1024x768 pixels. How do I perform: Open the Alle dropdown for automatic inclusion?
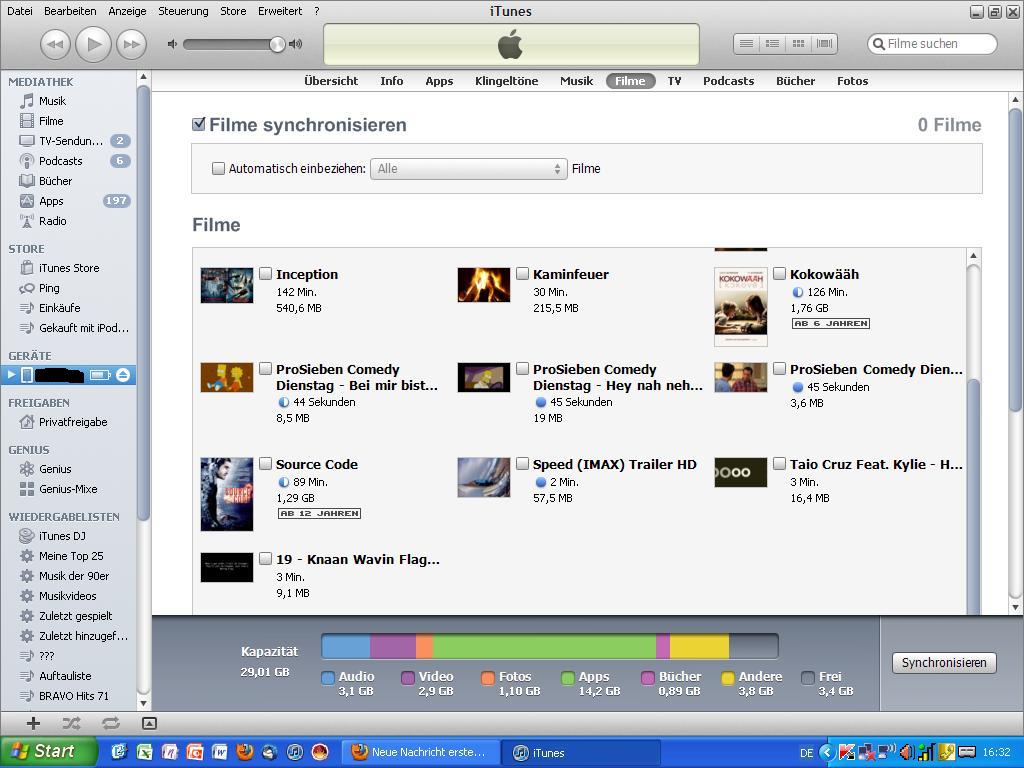[468, 168]
